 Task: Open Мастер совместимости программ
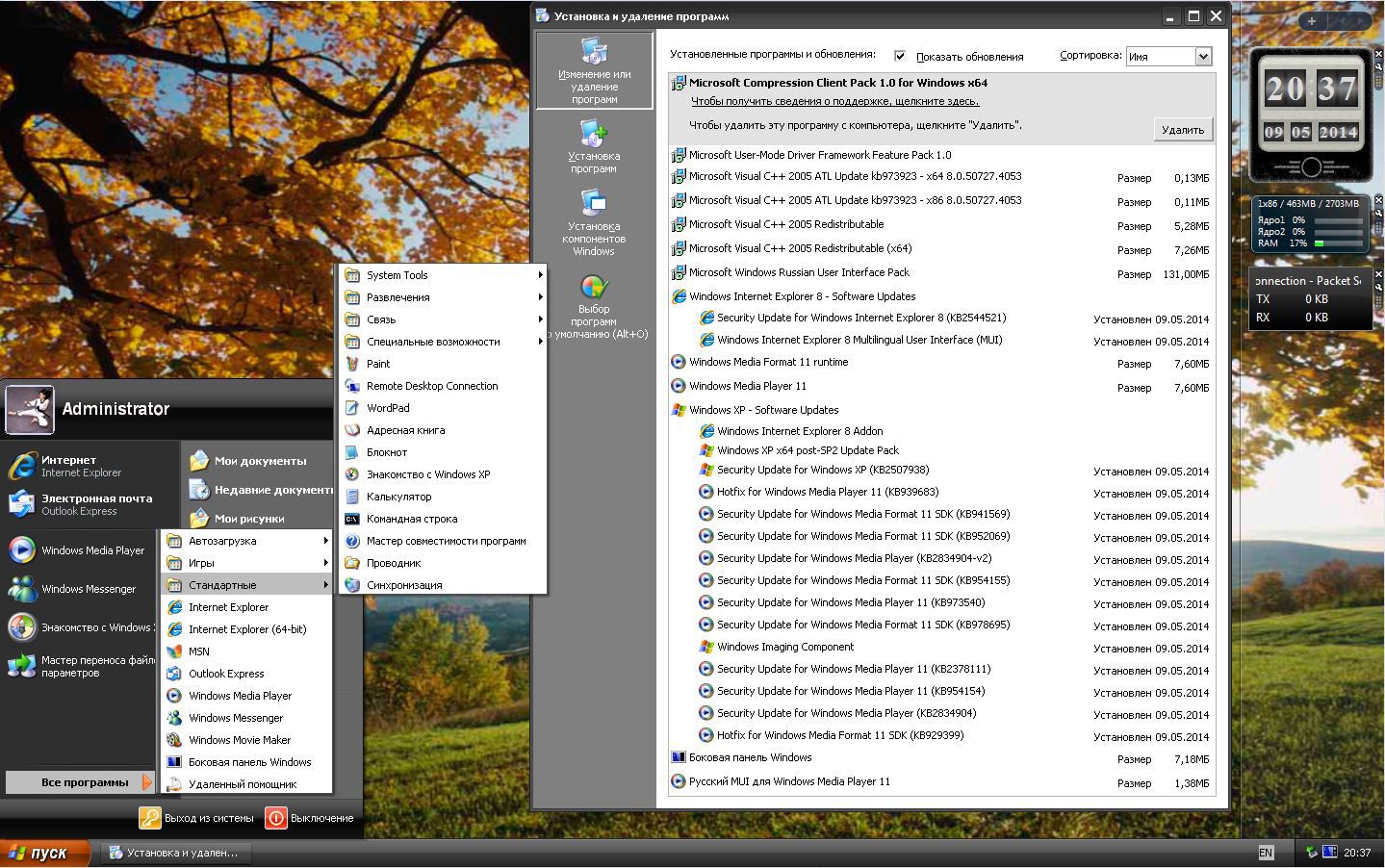[443, 541]
